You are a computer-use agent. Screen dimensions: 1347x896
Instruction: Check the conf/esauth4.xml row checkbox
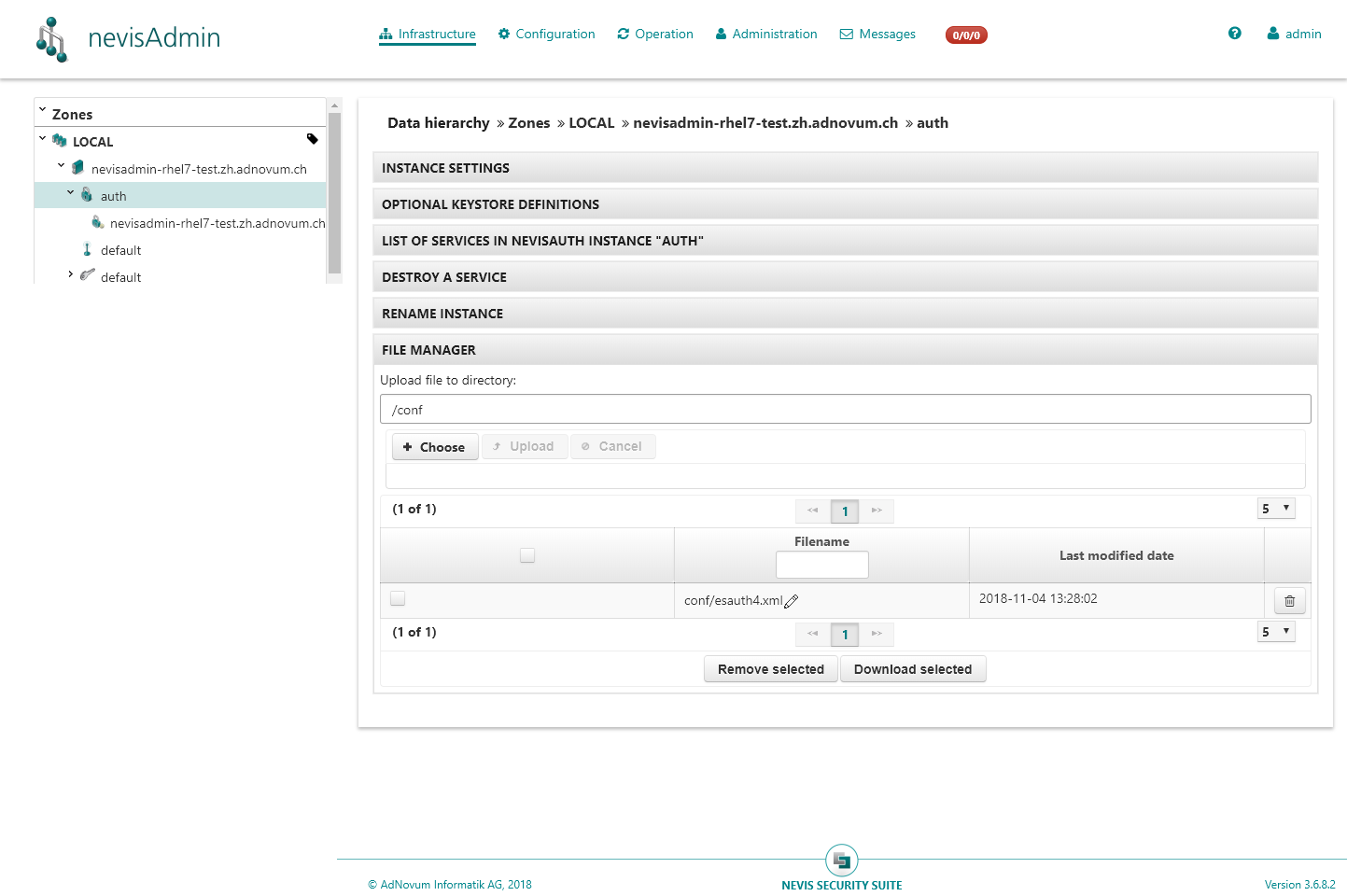pos(398,598)
